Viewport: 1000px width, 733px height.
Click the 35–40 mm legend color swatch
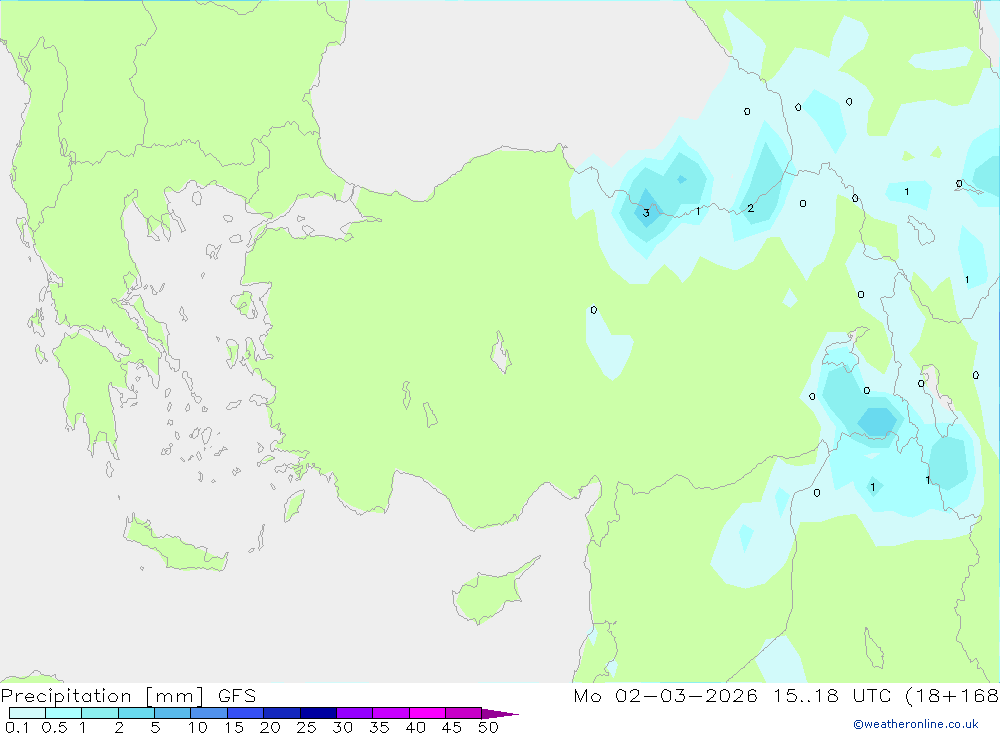click(x=391, y=713)
